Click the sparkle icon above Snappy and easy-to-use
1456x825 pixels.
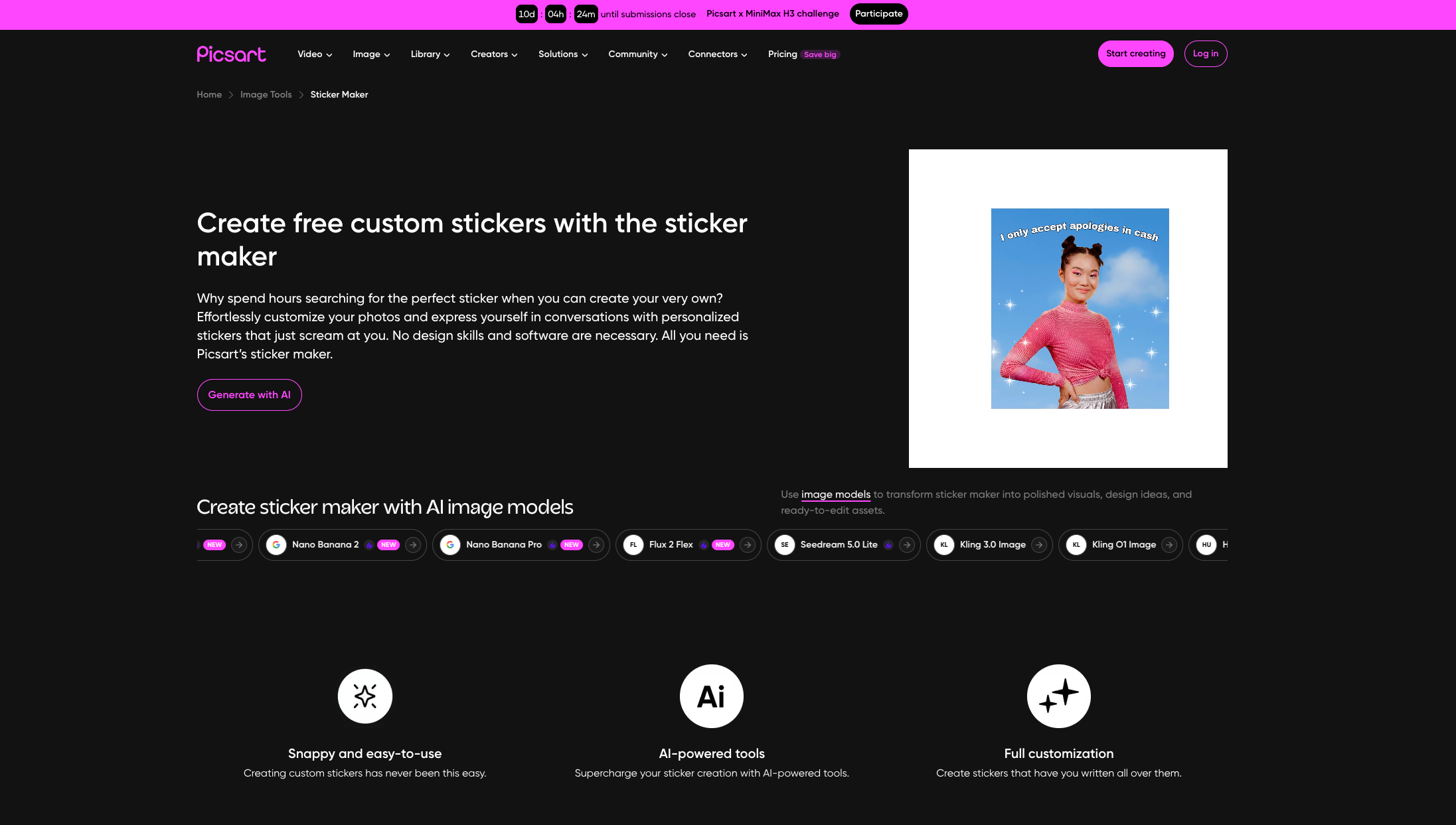click(x=365, y=696)
